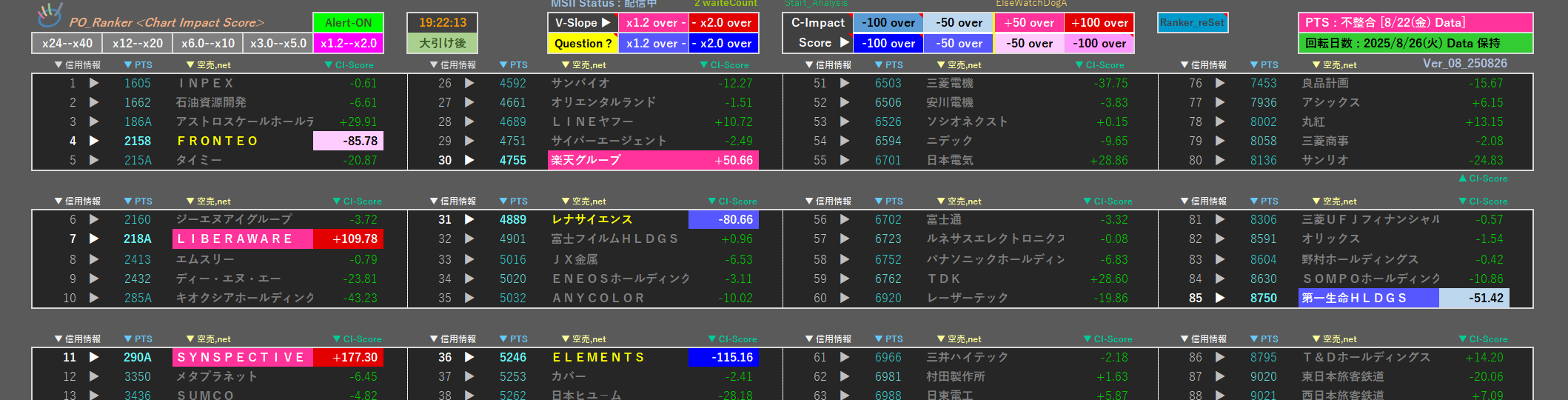Select the x3.0--x5.0 range tab
This screenshot has width=1568, height=400.
point(278,43)
